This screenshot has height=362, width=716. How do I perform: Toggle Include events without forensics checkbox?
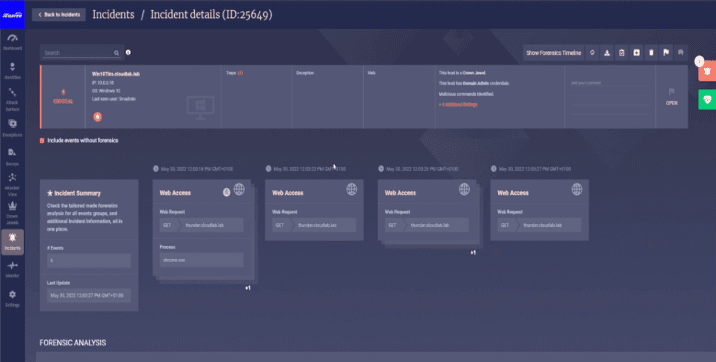(x=42, y=141)
